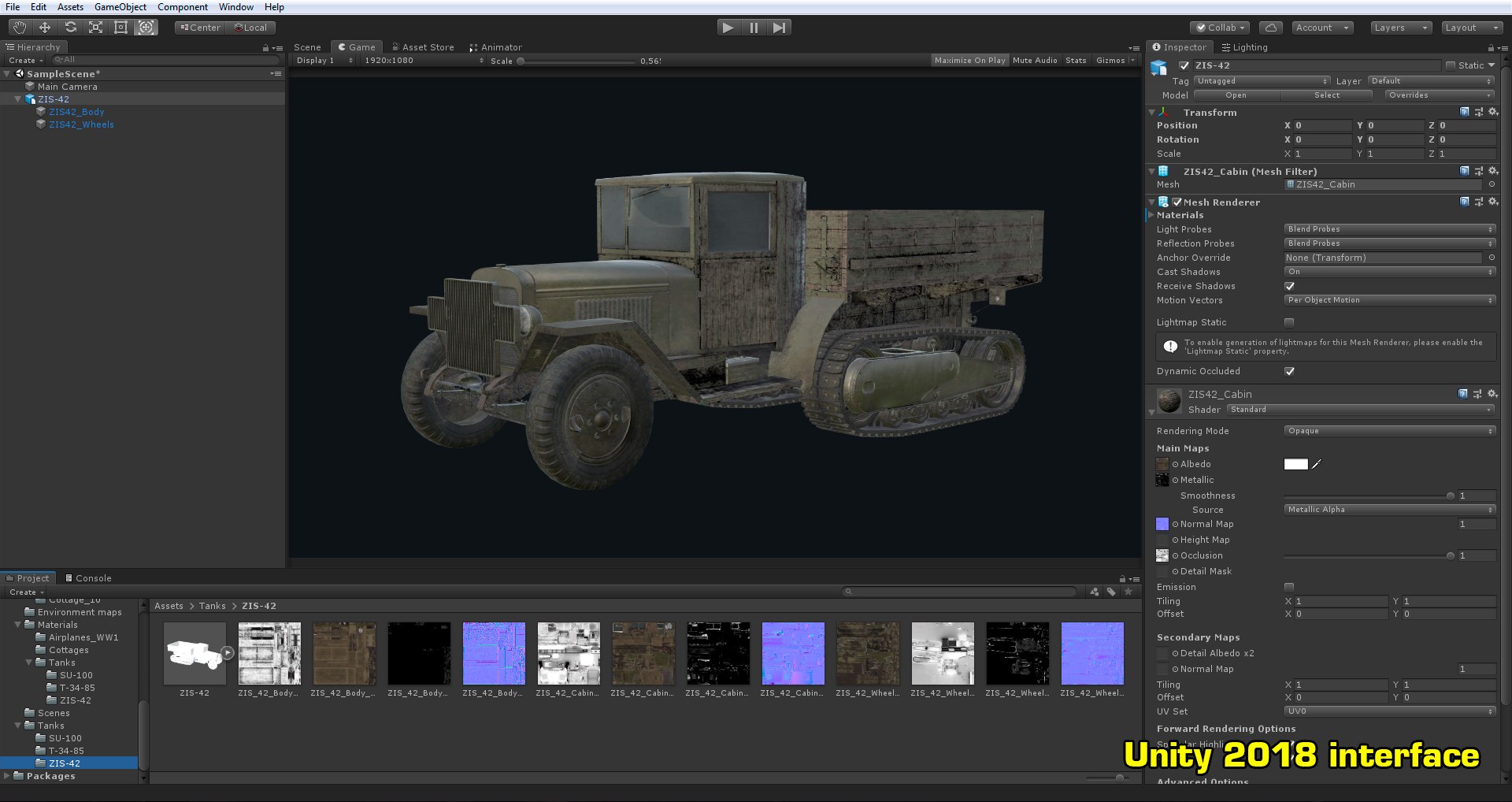This screenshot has height=802, width=1512.
Task: Click the Collab button
Action: click(x=1219, y=28)
